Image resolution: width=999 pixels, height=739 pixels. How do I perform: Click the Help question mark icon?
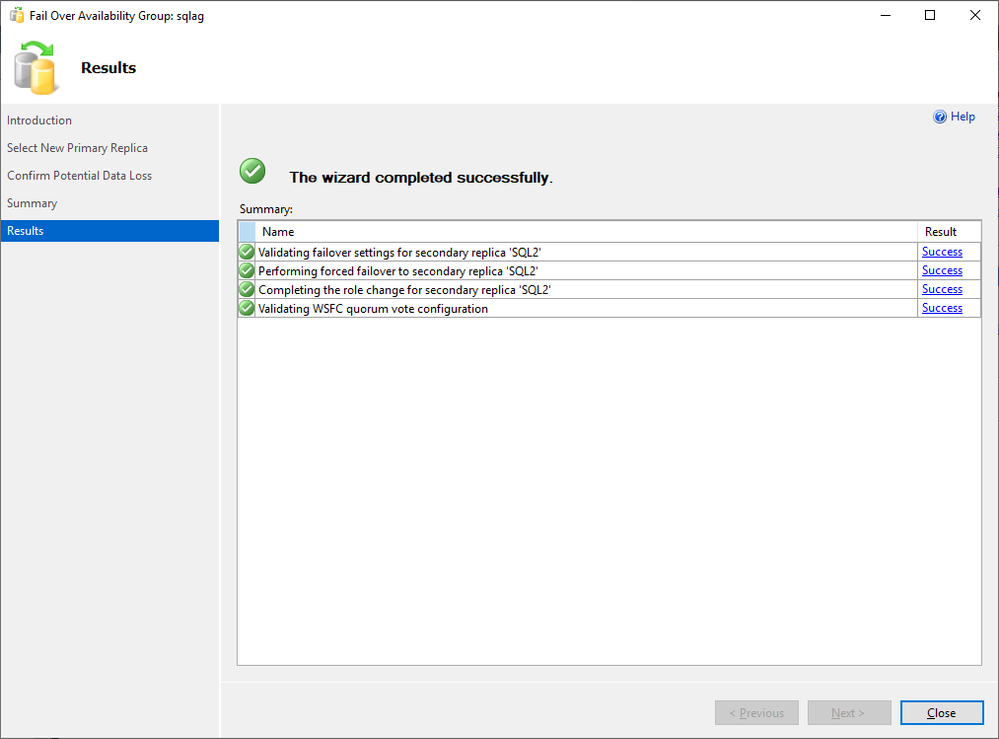tap(940, 117)
